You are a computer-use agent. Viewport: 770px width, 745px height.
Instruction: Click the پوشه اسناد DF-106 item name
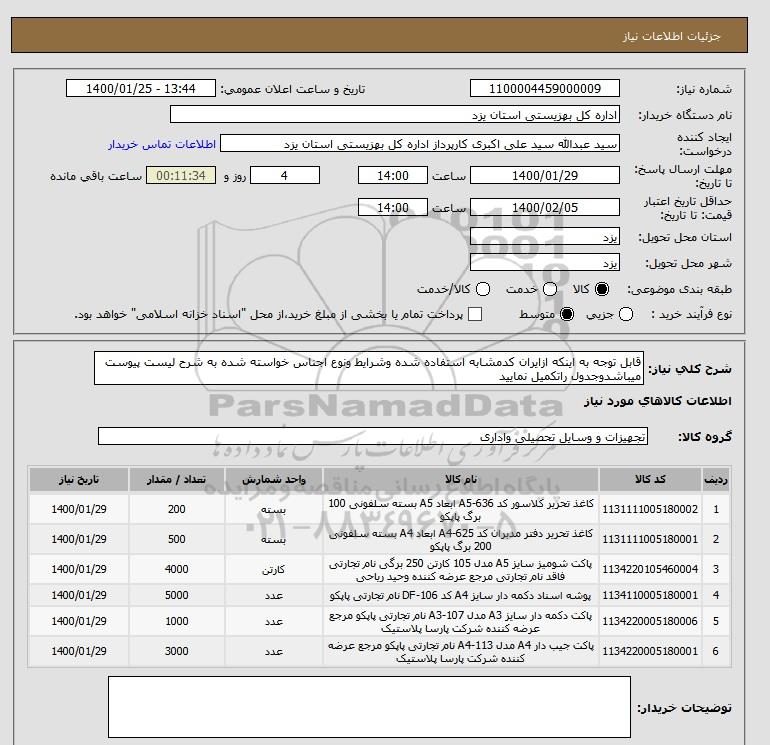(461, 596)
